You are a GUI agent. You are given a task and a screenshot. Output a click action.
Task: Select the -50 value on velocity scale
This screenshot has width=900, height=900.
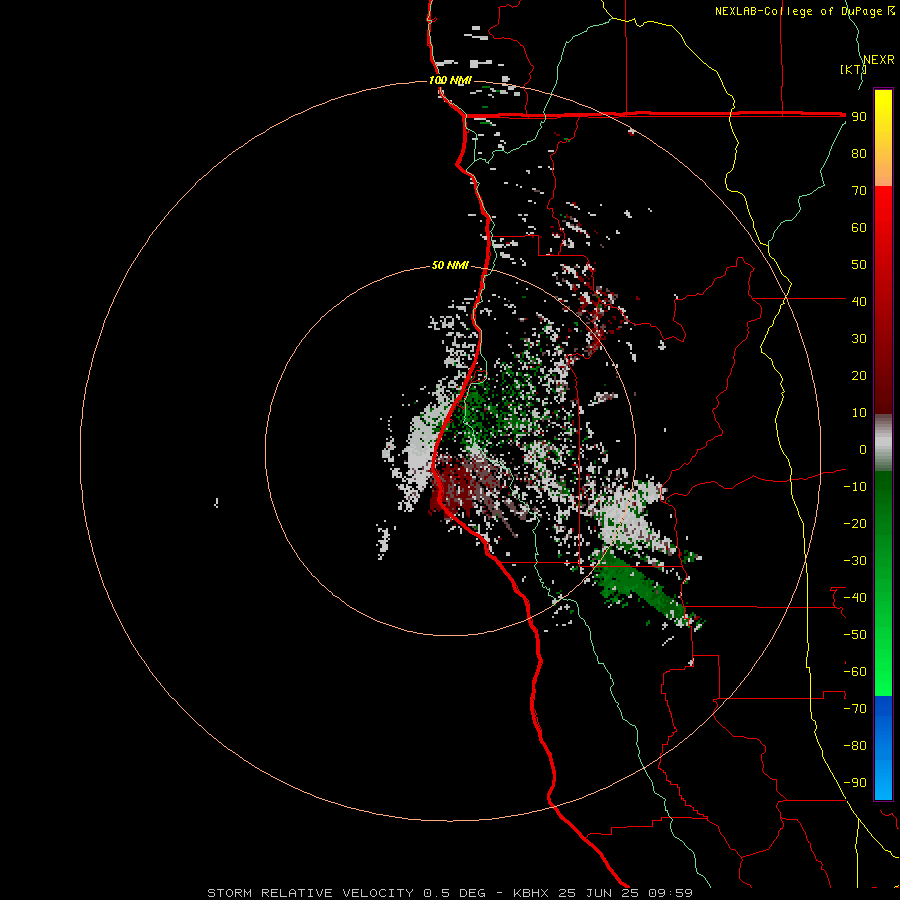point(855,634)
